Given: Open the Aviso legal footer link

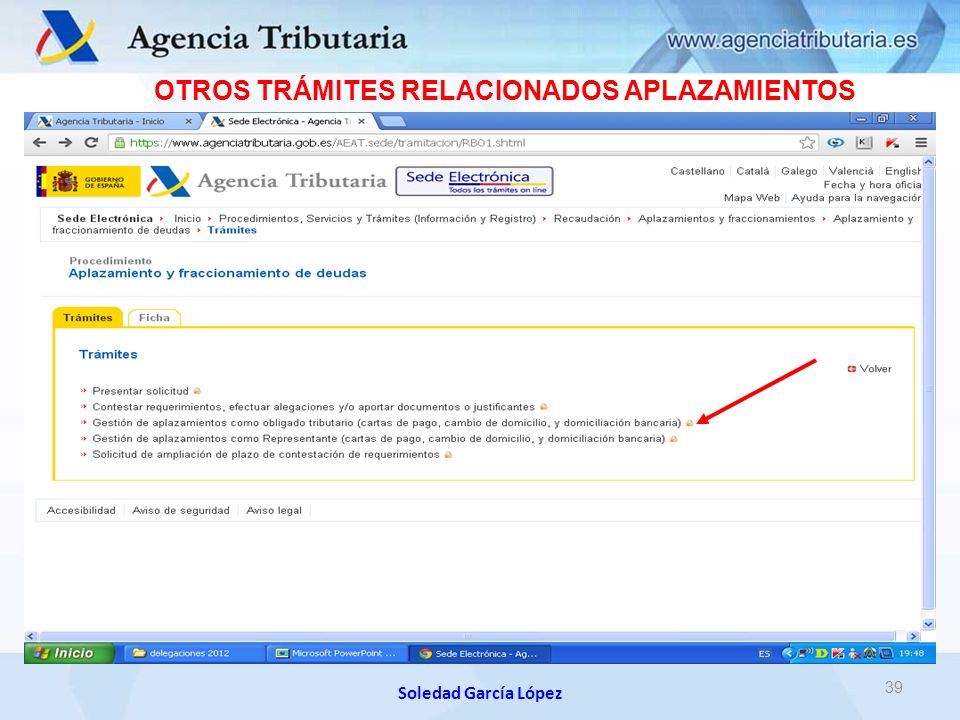Looking at the screenshot, I should coord(274,511).
